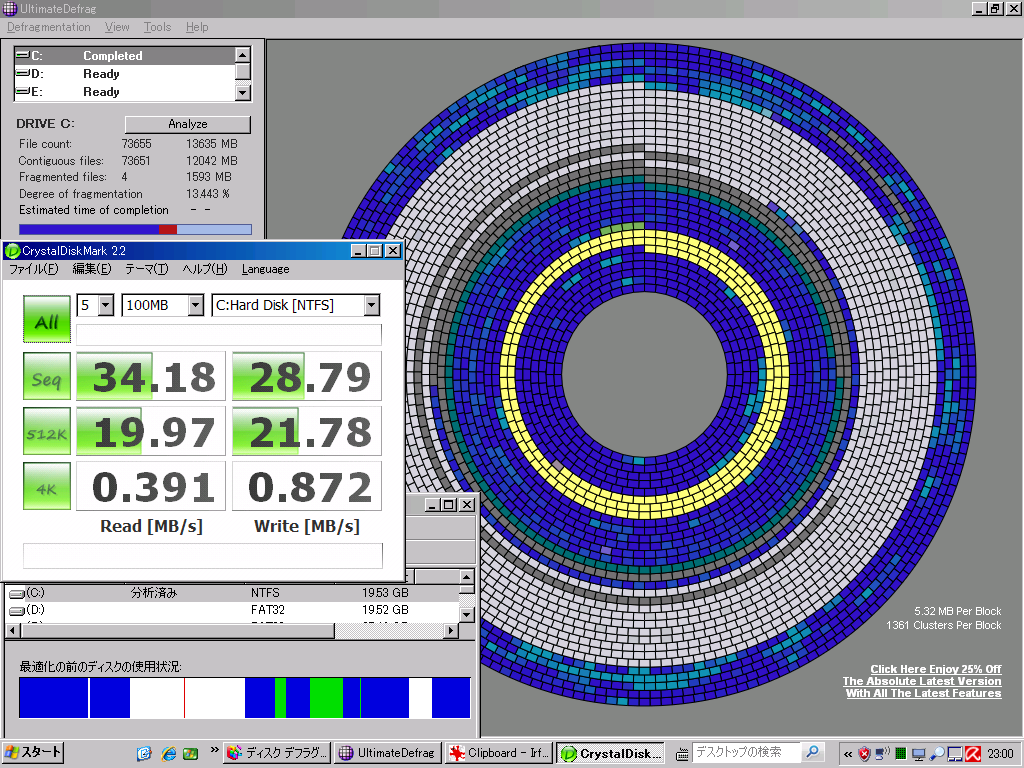Open the 100MB test size dropdown
1024x768 pixels.
coord(195,305)
